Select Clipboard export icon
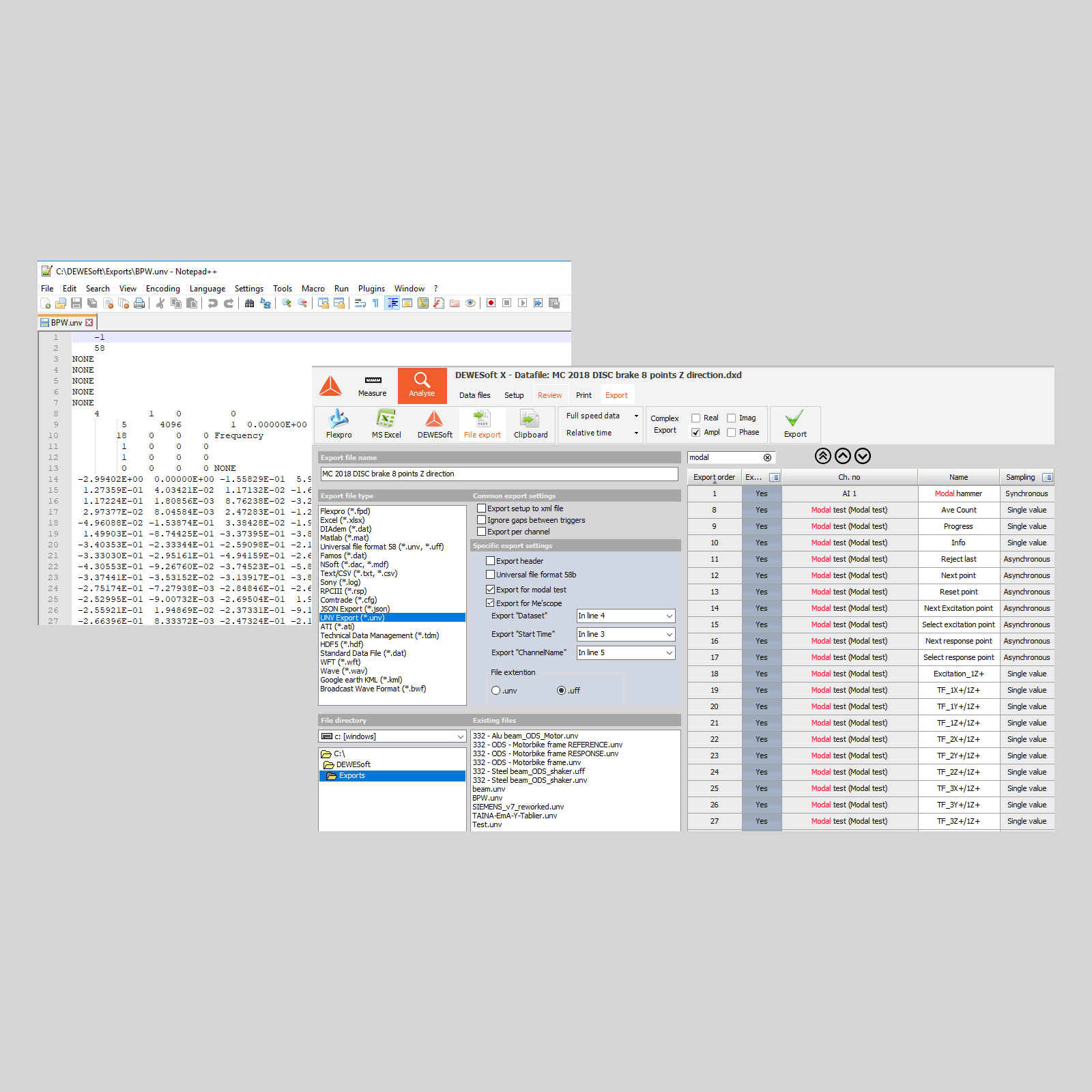This screenshot has width=1092, height=1092. pos(530,424)
